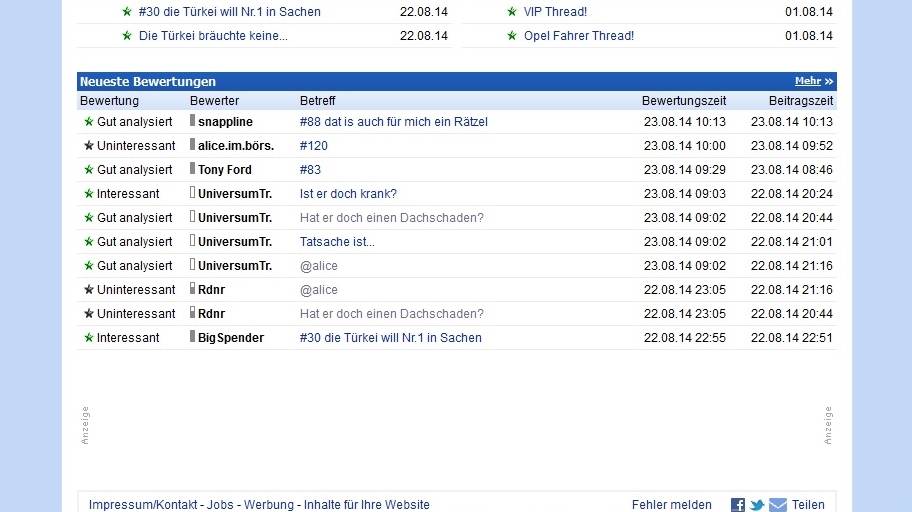Viewport: 912px width, 512px height.
Task: Share page via Twitter bird icon
Action: tap(757, 504)
